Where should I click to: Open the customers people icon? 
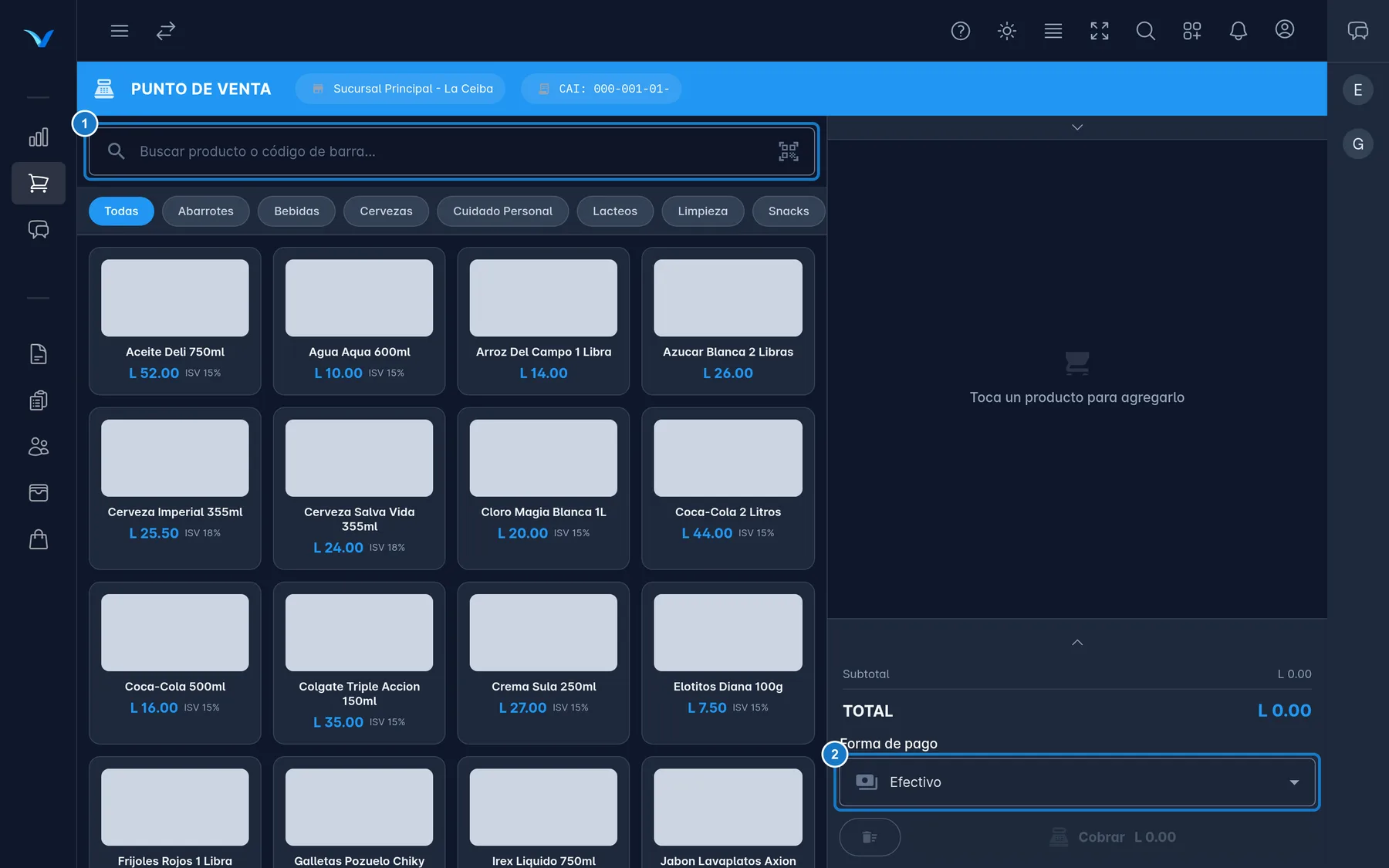coord(39,447)
